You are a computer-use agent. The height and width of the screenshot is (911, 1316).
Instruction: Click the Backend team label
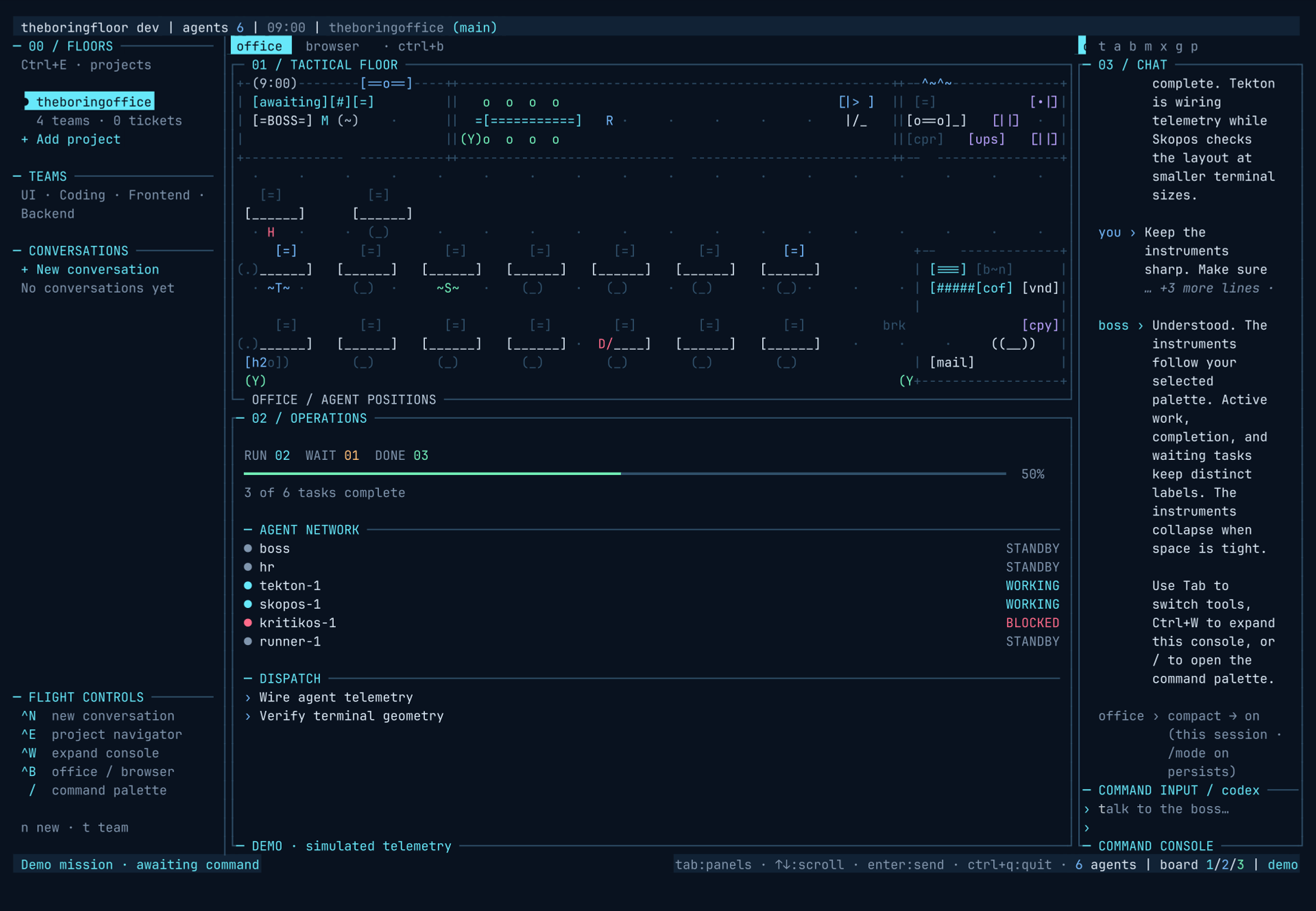tap(47, 213)
